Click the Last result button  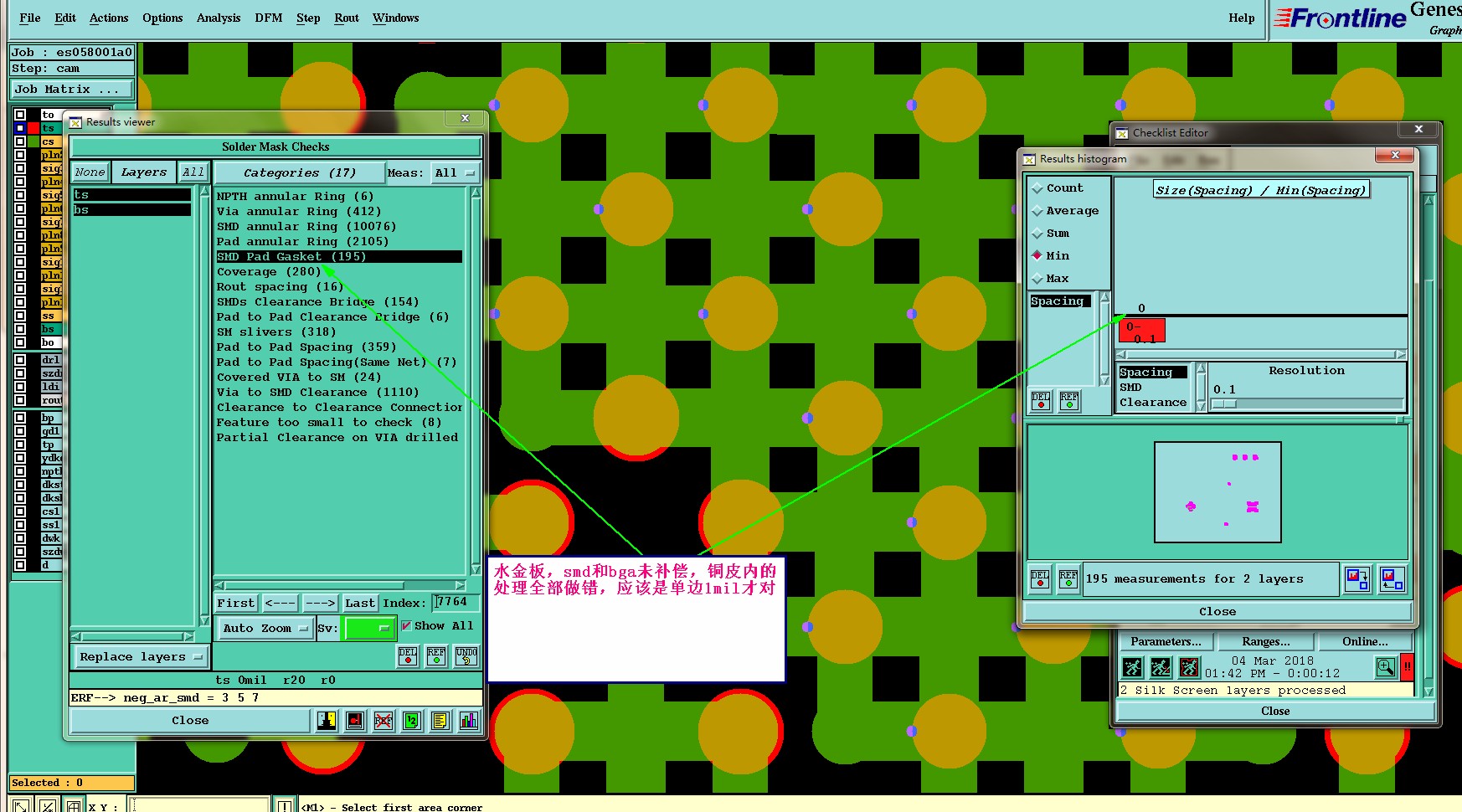[x=360, y=603]
